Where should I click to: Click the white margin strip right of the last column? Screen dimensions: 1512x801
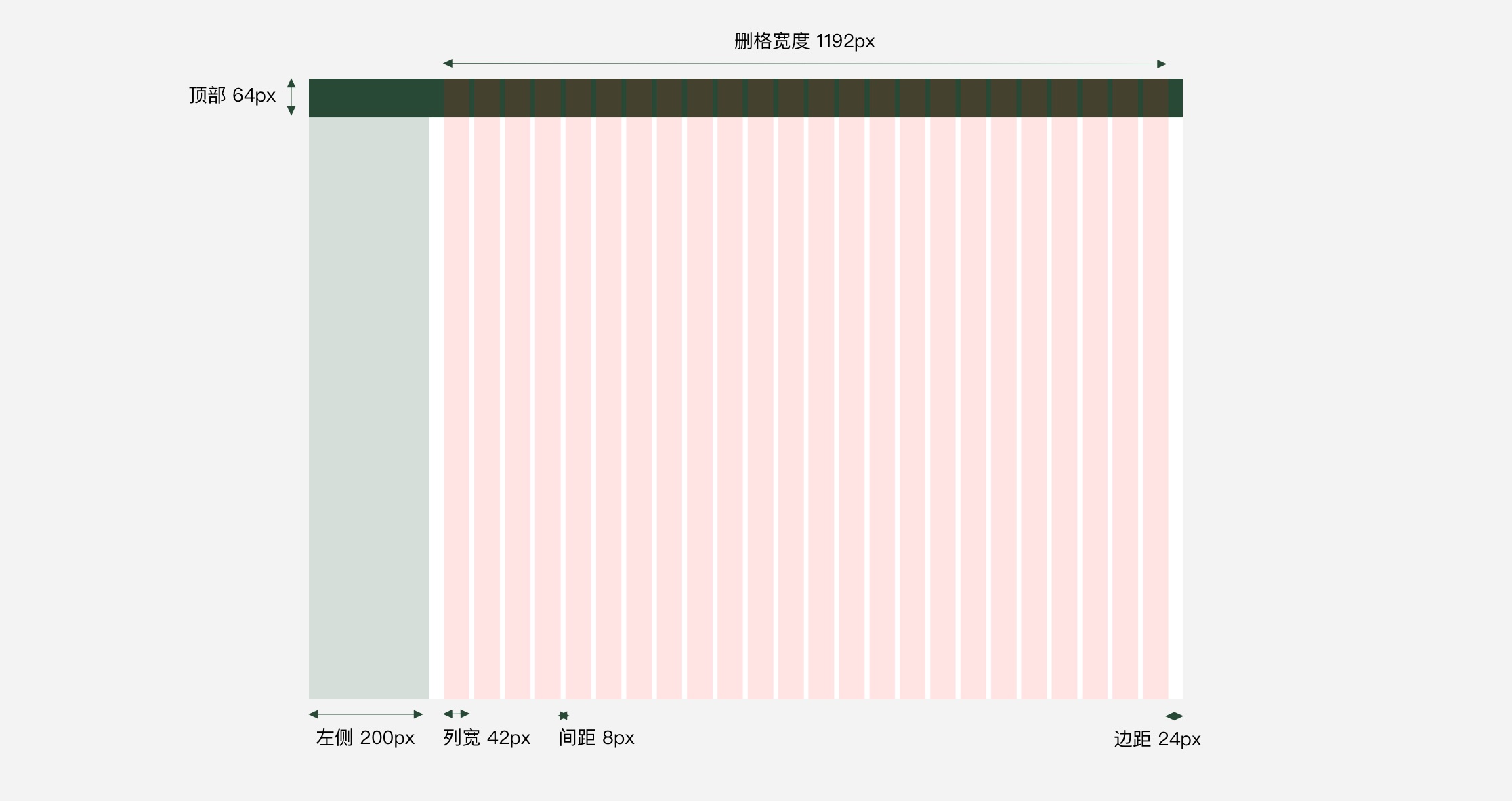1175,407
